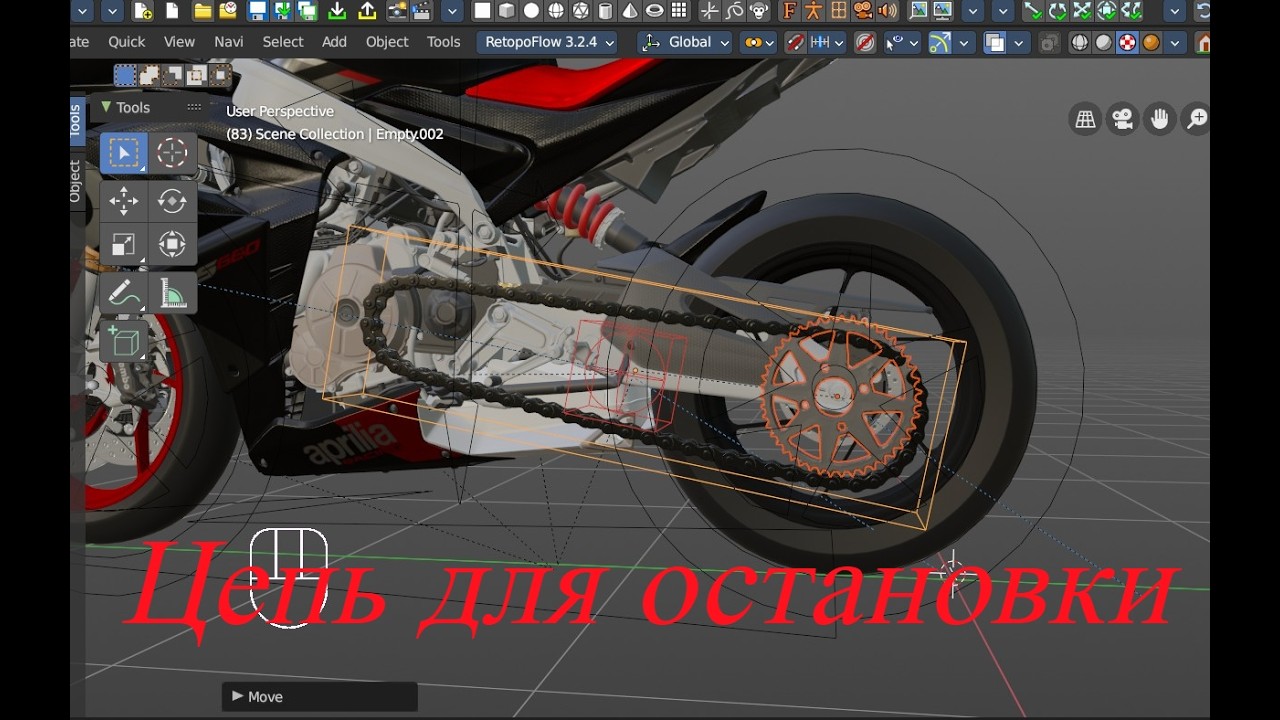Click the Tools panel drag grip dots
This screenshot has width=1280, height=720.
[x=194, y=107]
